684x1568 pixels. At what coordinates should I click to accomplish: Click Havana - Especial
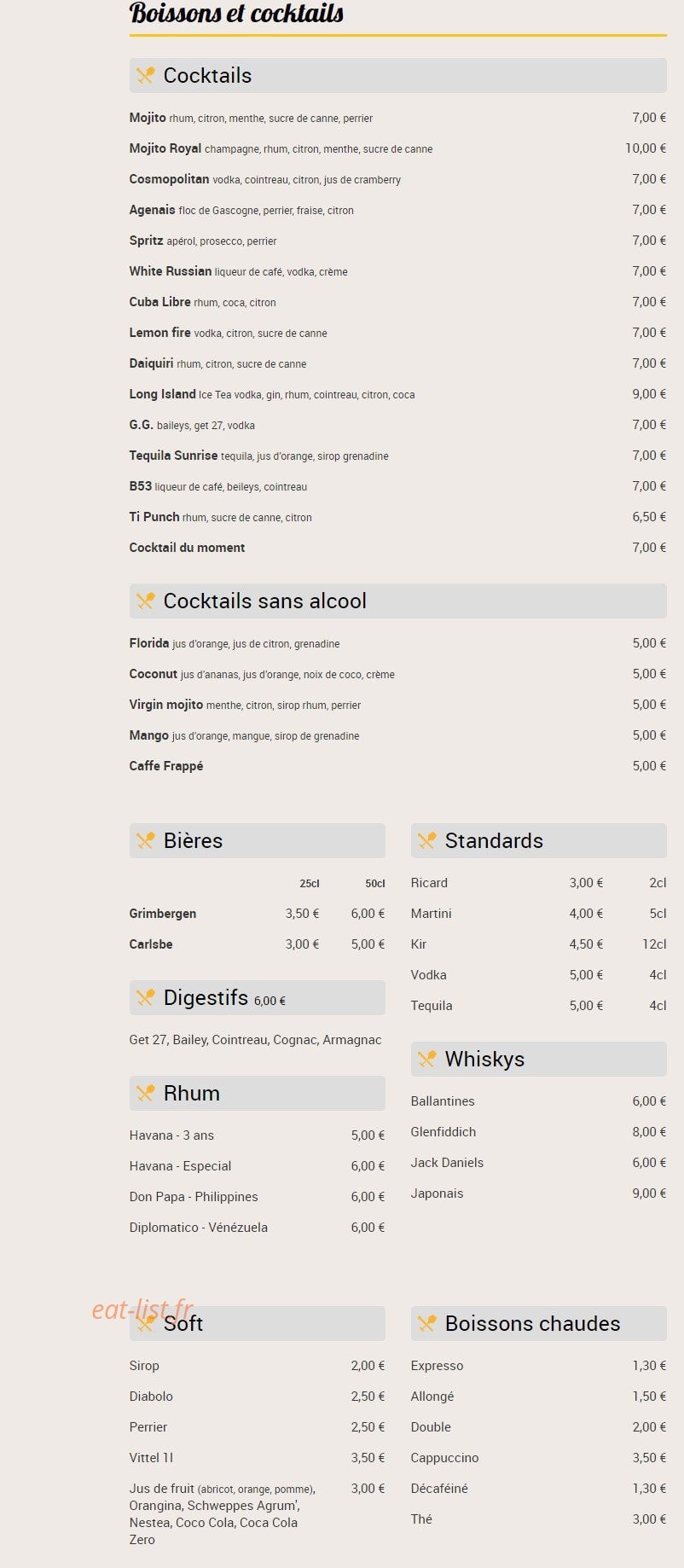[x=180, y=1166]
